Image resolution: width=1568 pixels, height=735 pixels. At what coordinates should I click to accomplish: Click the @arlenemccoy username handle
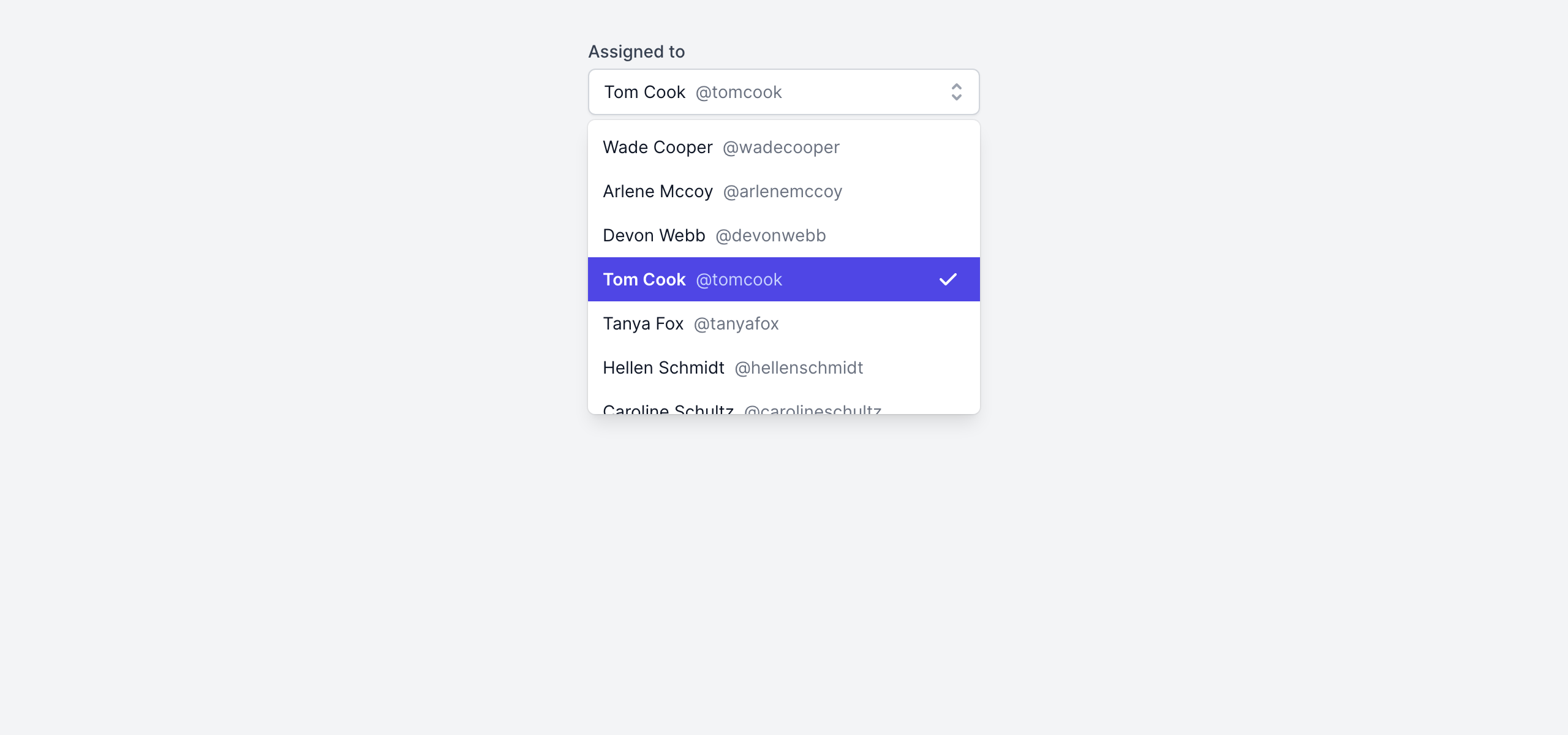point(782,191)
